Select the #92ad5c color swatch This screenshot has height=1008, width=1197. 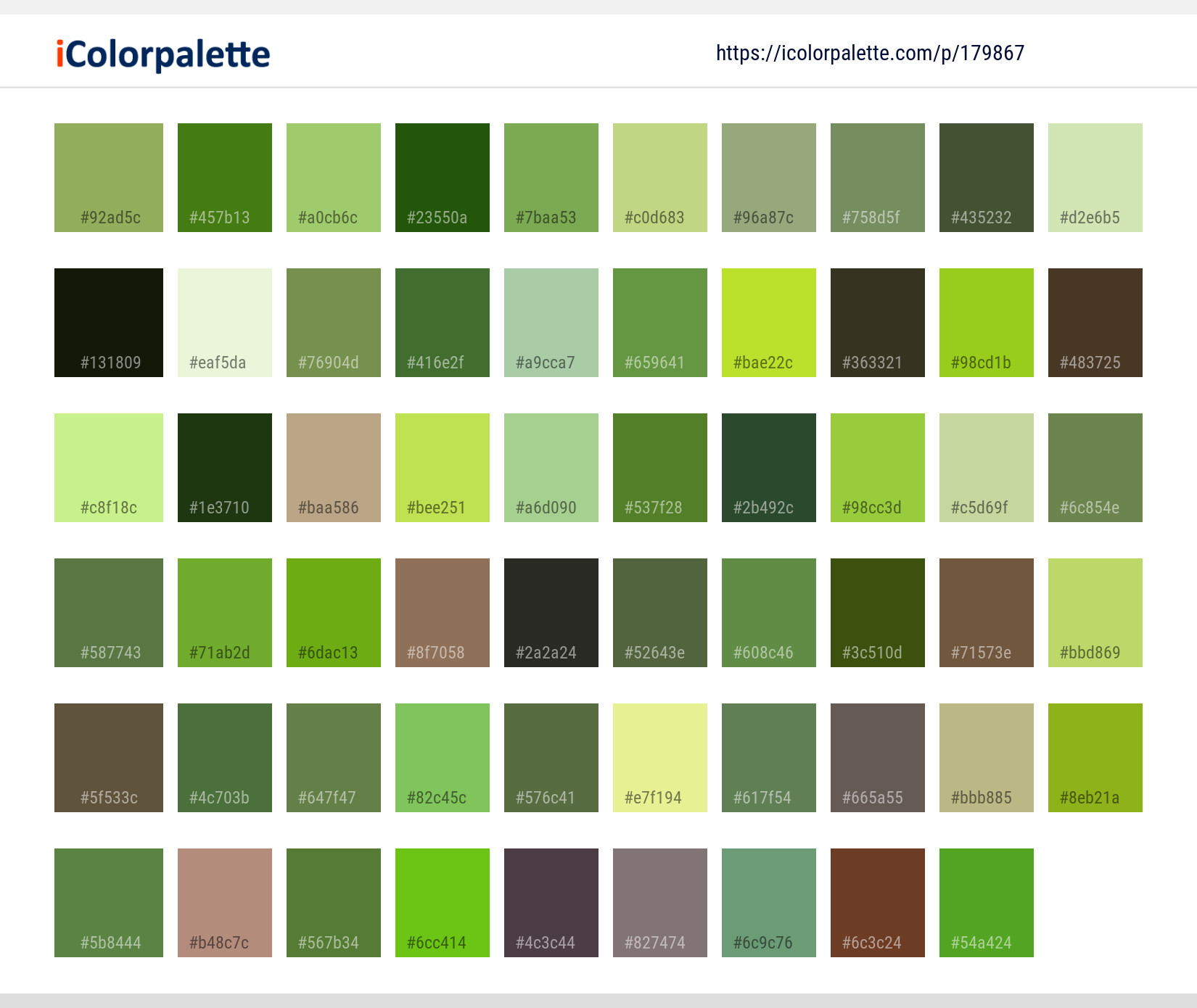pyautogui.click(x=109, y=178)
